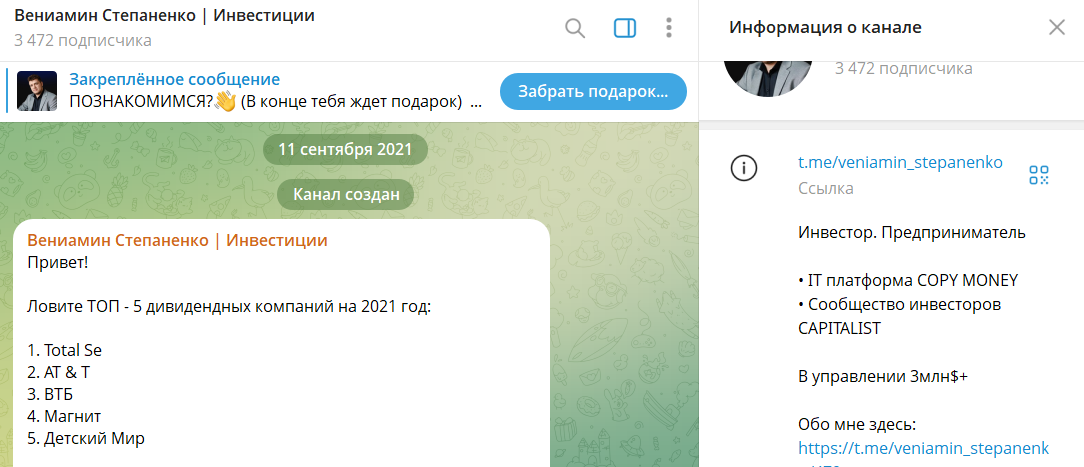The height and width of the screenshot is (467, 1084).
Task: Click subscriber count under channel title
Action: (83, 41)
